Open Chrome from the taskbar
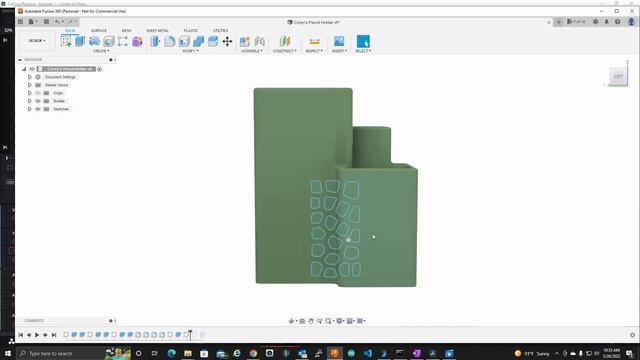 point(253,353)
